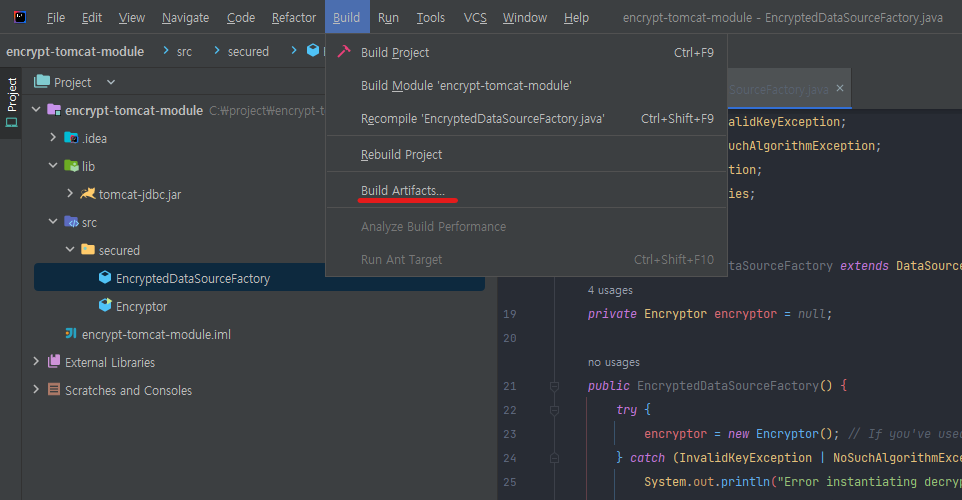The image size is (962, 500).
Task: Choose Build Project from the menu
Action: tap(526, 53)
